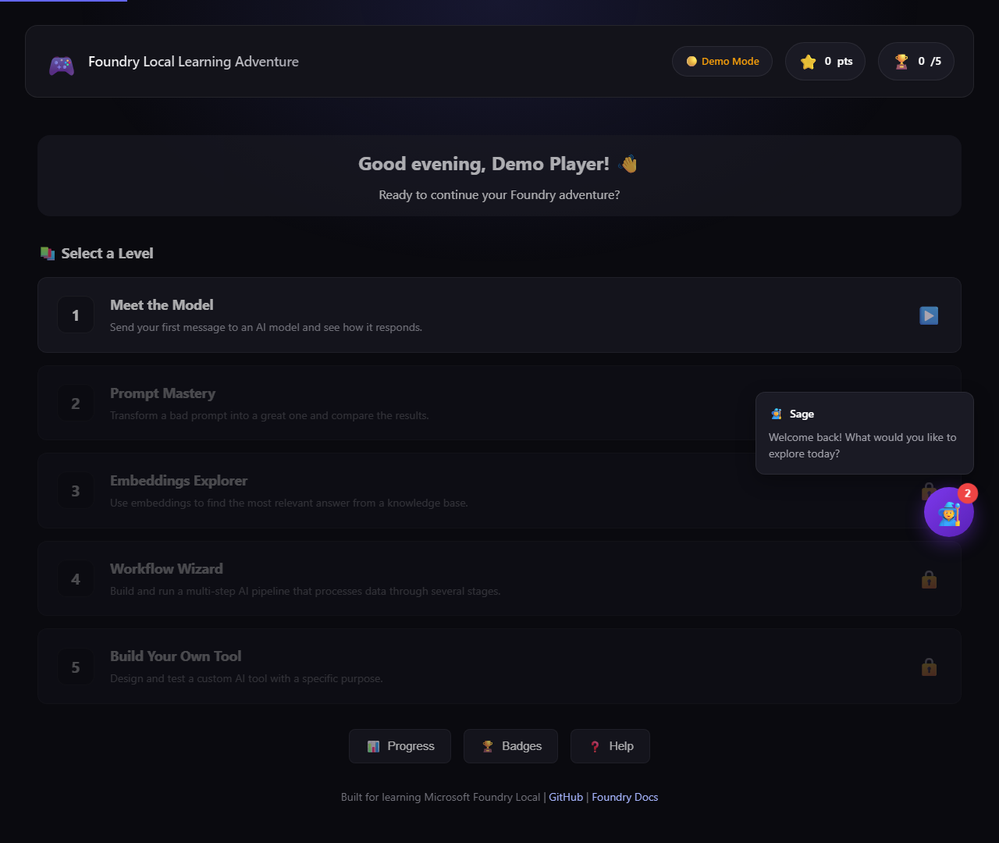Click the loading progress bar at top
Viewport: 999px width, 843px height.
click(64, 1)
